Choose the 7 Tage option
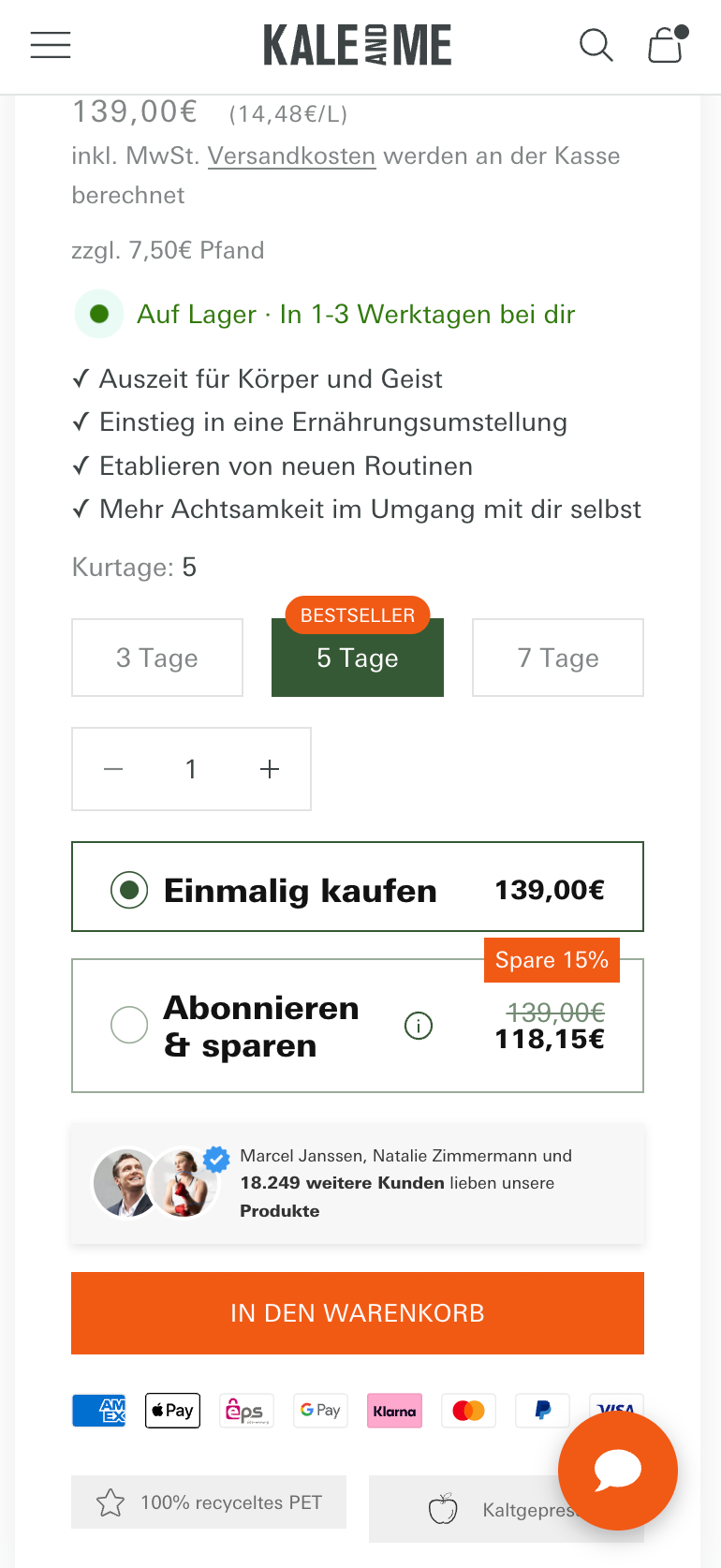 click(558, 658)
